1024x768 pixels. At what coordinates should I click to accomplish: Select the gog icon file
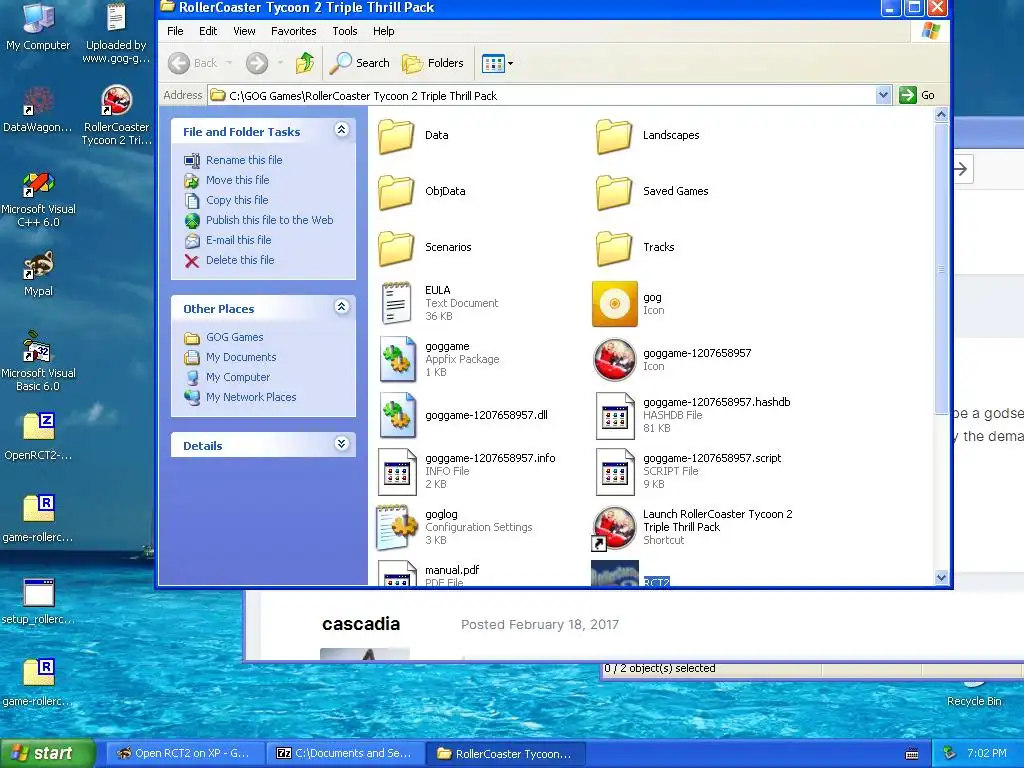628,304
